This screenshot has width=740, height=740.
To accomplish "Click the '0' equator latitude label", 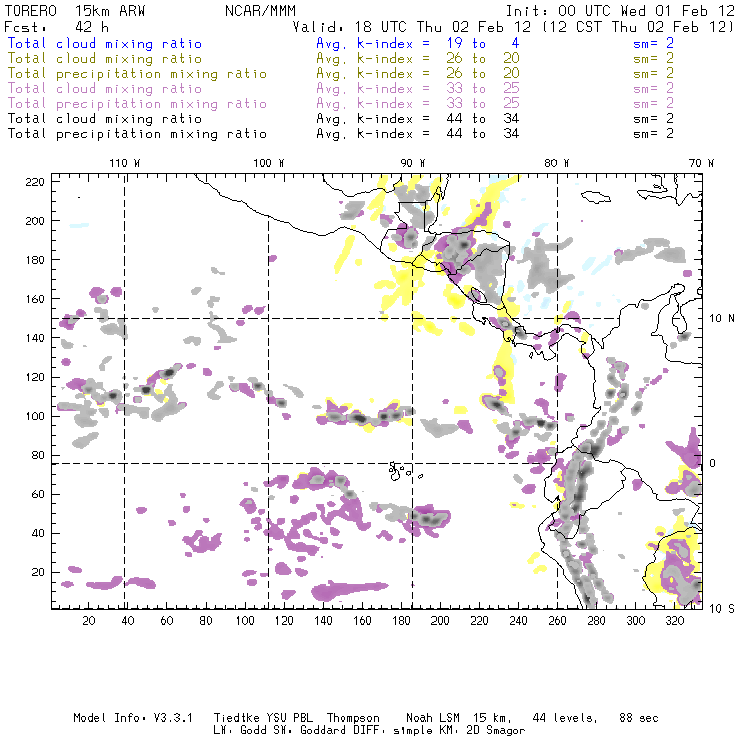I will (x=713, y=463).
